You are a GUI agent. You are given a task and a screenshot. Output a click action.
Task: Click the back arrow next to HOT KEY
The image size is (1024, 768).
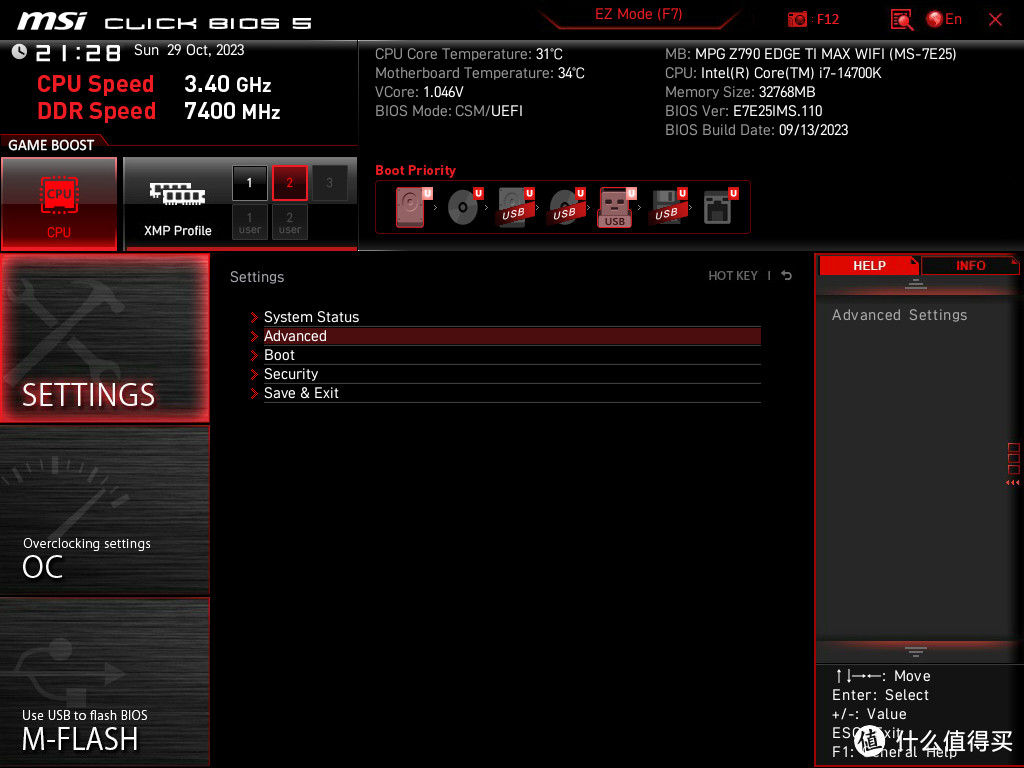(x=786, y=276)
